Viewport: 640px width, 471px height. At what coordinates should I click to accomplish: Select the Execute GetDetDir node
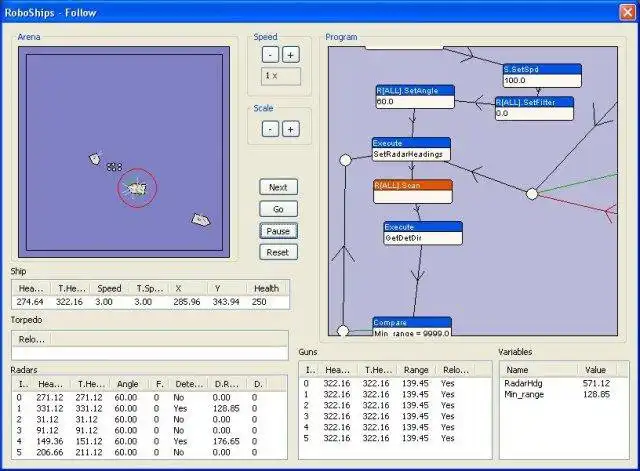click(423, 233)
